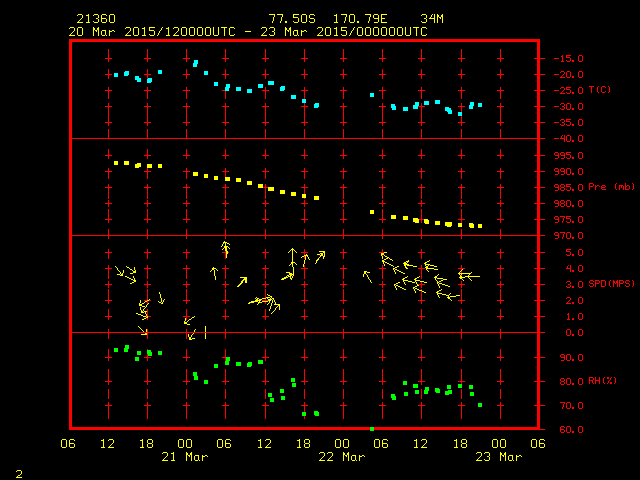Click the -25.0 temperature tick value

569,91
